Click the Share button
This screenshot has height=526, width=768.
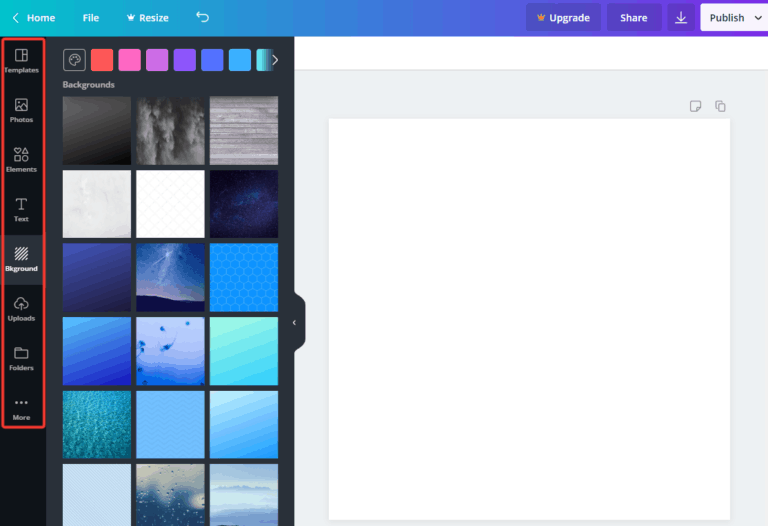(x=633, y=18)
